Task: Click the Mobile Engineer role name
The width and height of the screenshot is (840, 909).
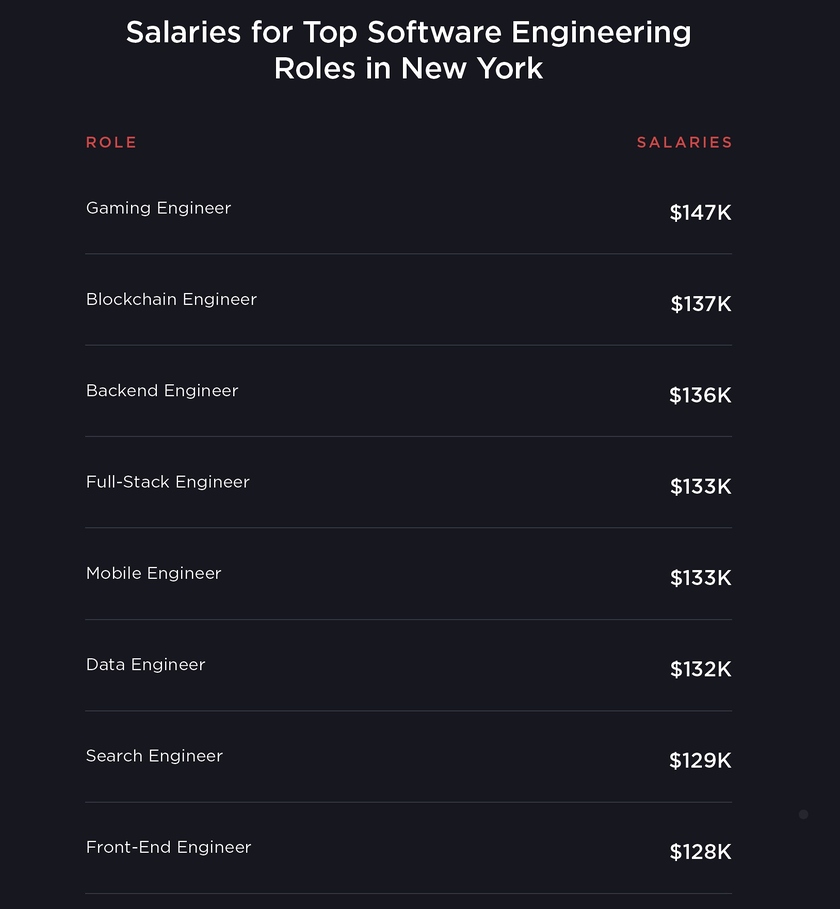Action: pyautogui.click(x=154, y=573)
